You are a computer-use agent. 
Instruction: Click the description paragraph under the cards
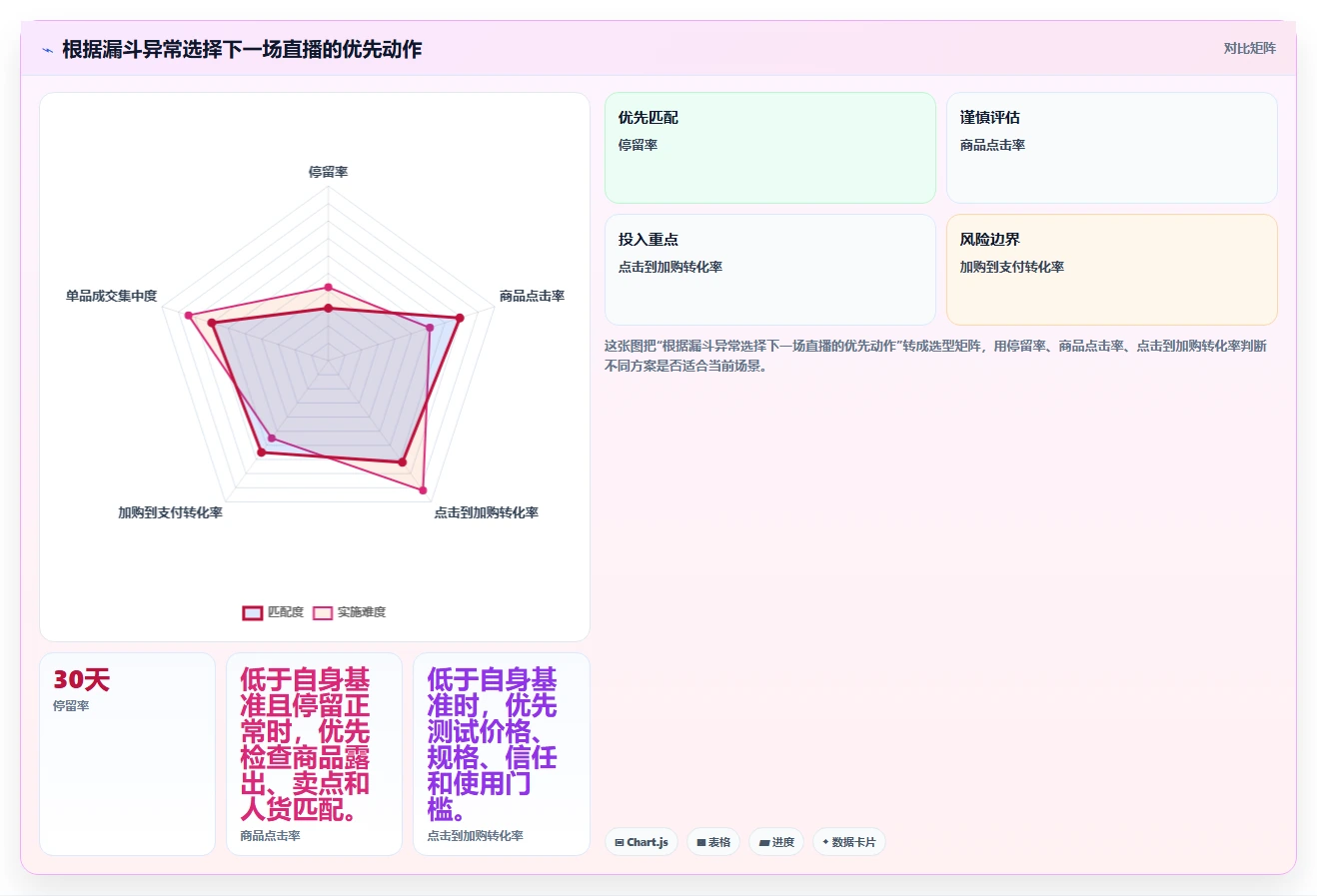935,356
